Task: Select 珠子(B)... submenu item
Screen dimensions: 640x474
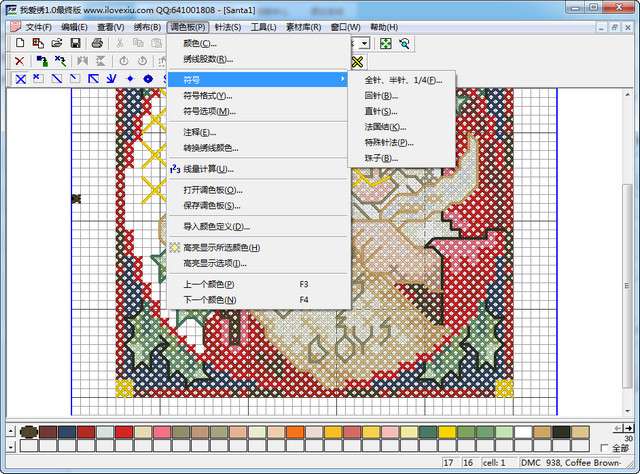Action: (402, 158)
